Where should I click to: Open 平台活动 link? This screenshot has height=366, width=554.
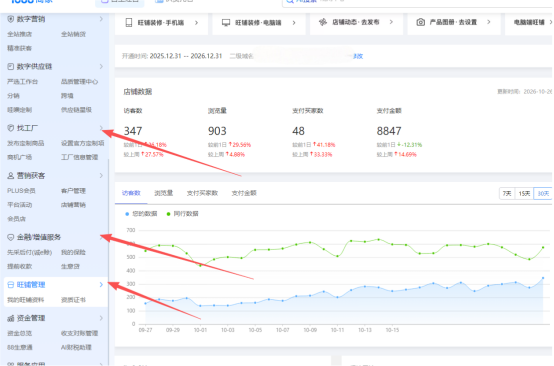19,205
